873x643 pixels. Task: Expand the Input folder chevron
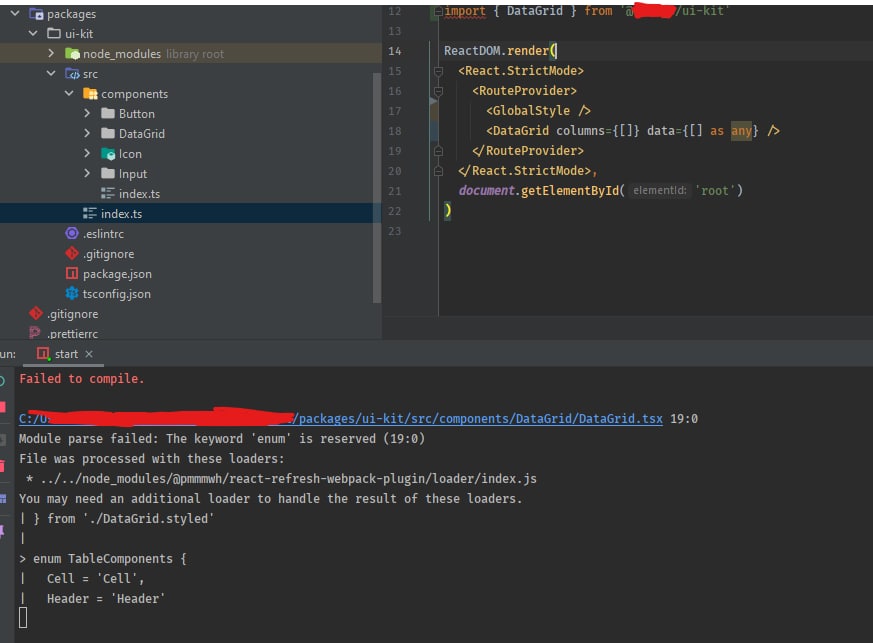coord(87,173)
